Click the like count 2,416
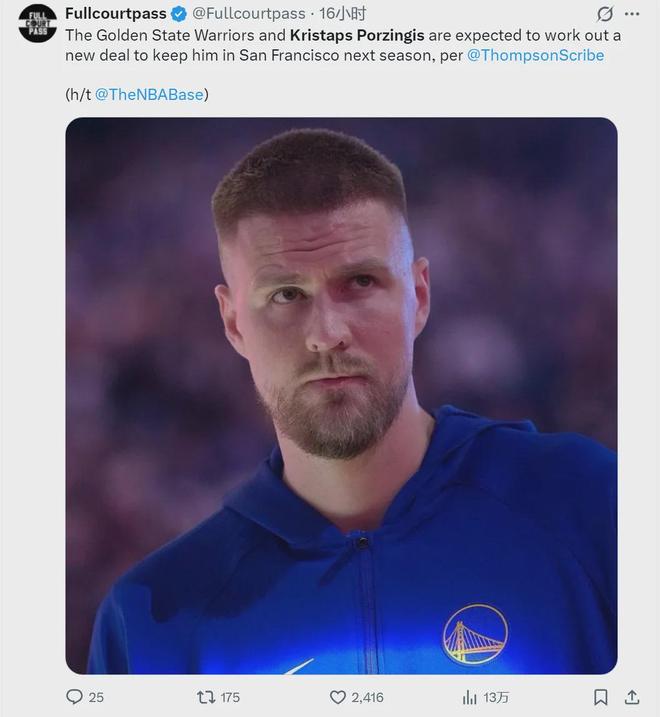Screen dimensions: 660x717 click(x=367, y=697)
